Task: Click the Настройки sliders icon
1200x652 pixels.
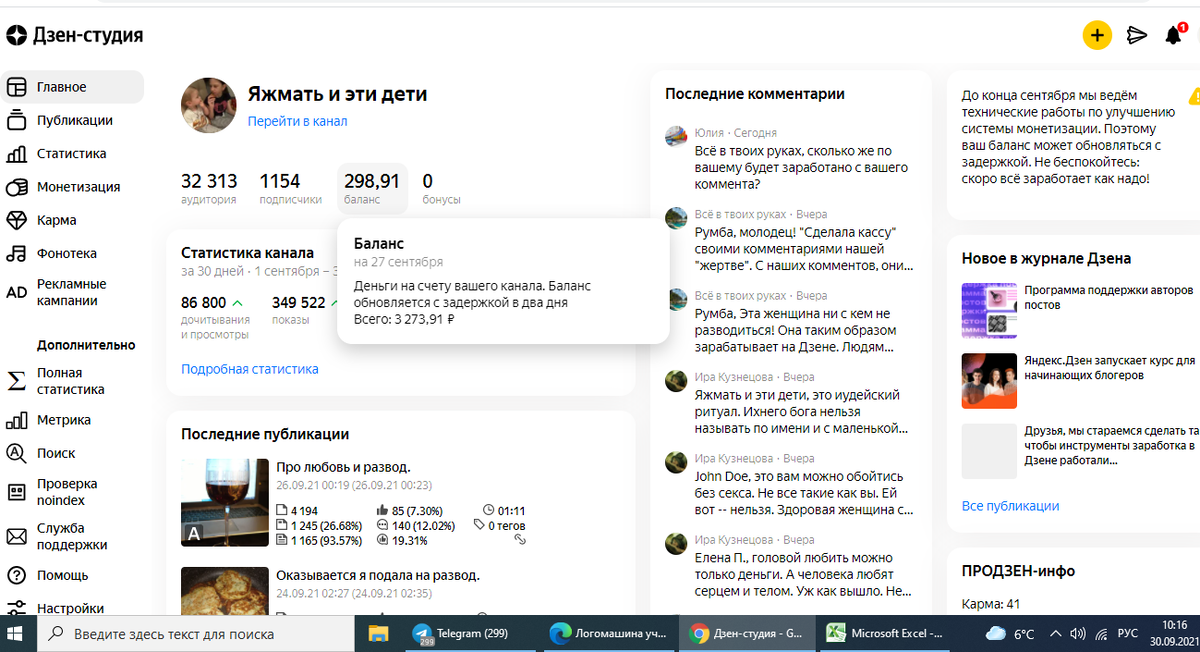Action: pos(17,607)
